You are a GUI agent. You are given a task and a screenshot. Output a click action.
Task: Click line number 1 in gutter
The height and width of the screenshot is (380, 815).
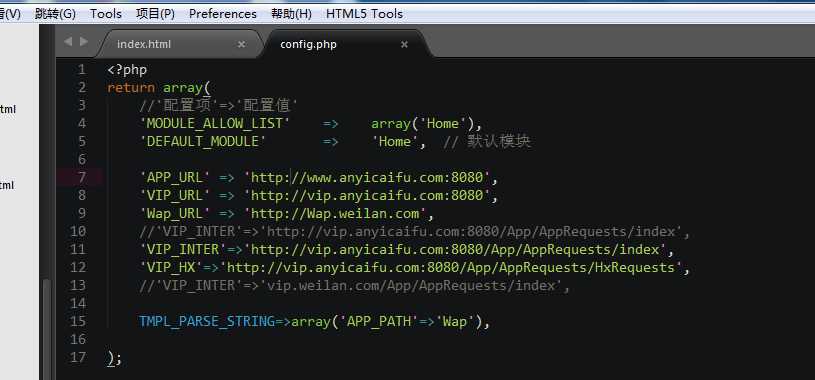[x=81, y=70]
